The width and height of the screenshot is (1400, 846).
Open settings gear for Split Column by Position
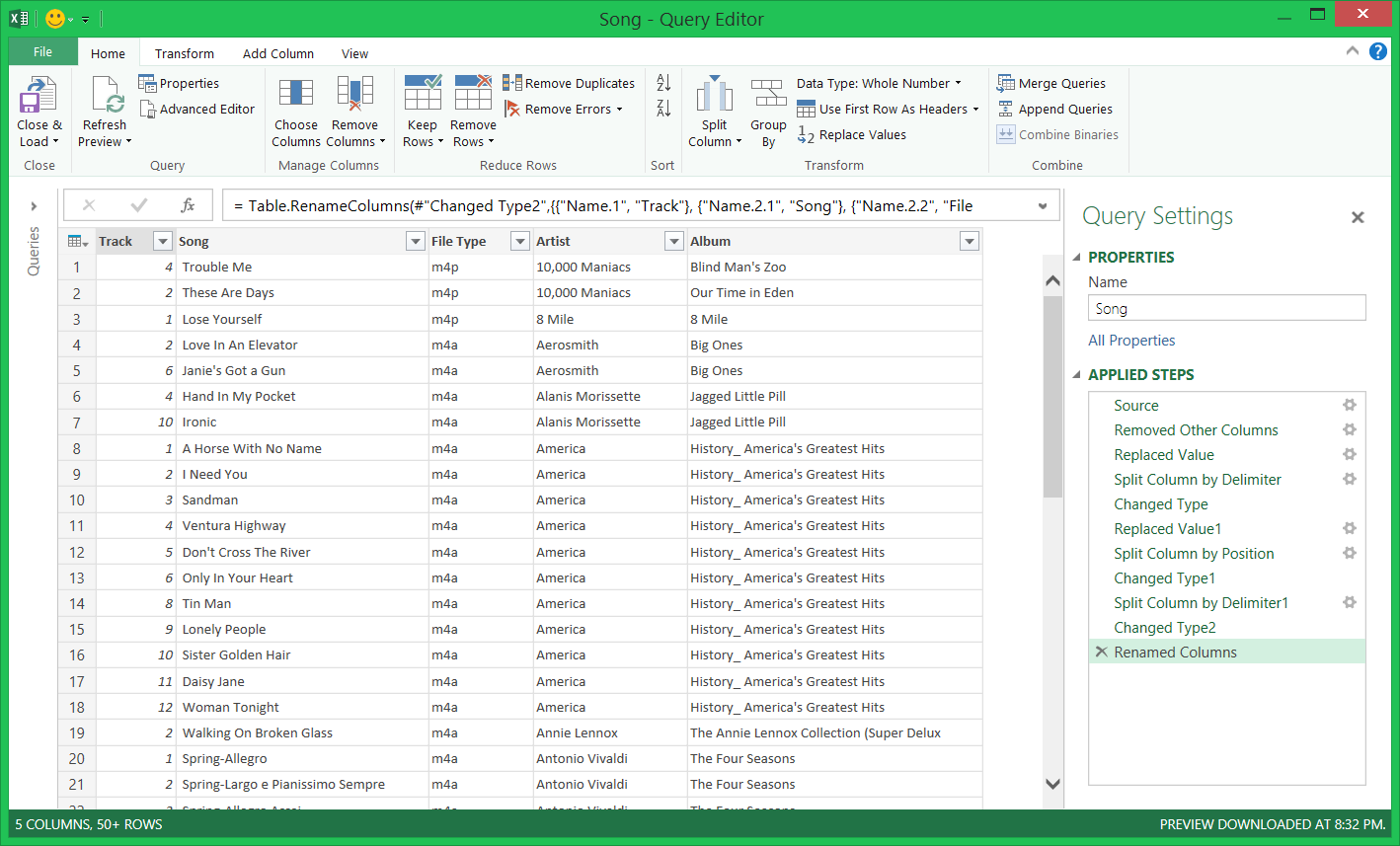coord(1349,554)
